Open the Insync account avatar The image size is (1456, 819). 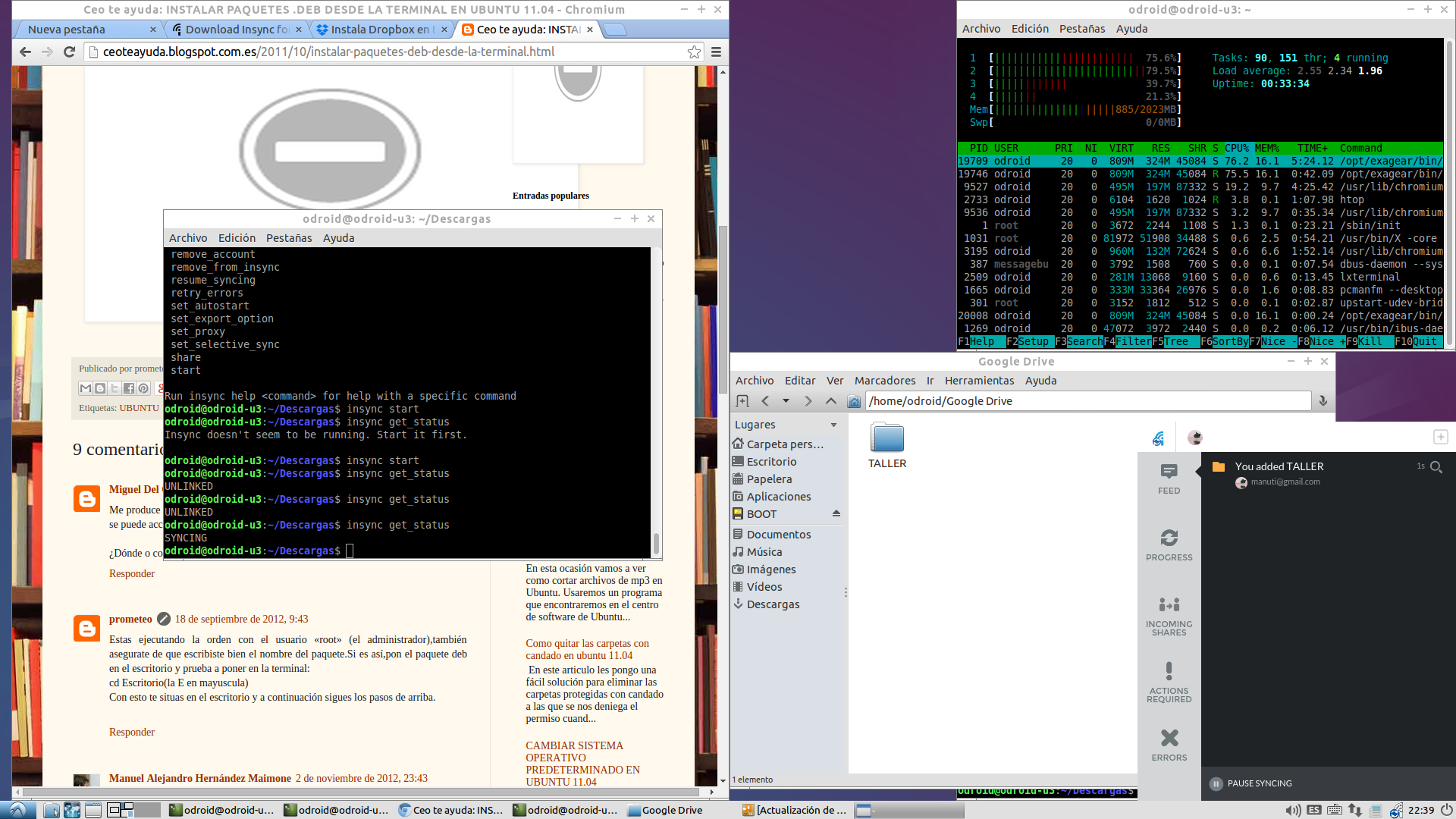point(1194,438)
